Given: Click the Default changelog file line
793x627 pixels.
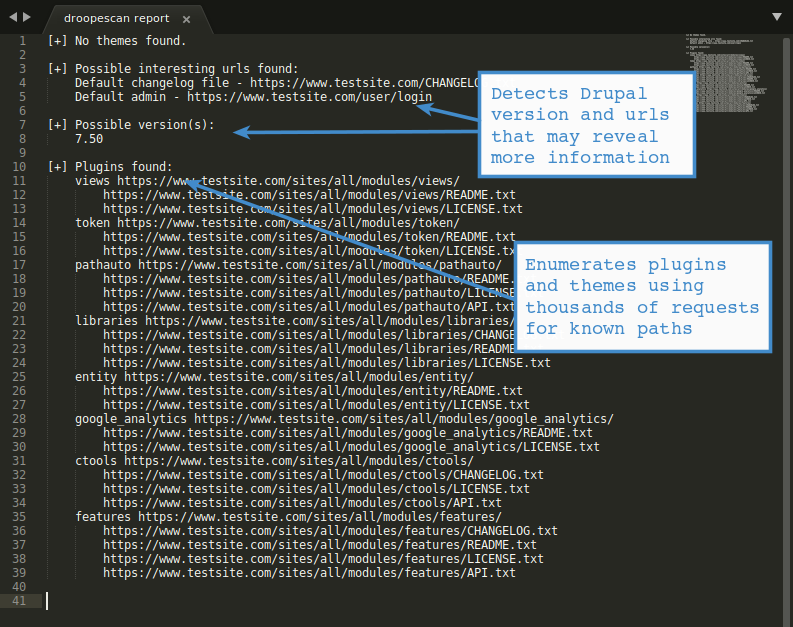Looking at the screenshot, I should click(277, 83).
